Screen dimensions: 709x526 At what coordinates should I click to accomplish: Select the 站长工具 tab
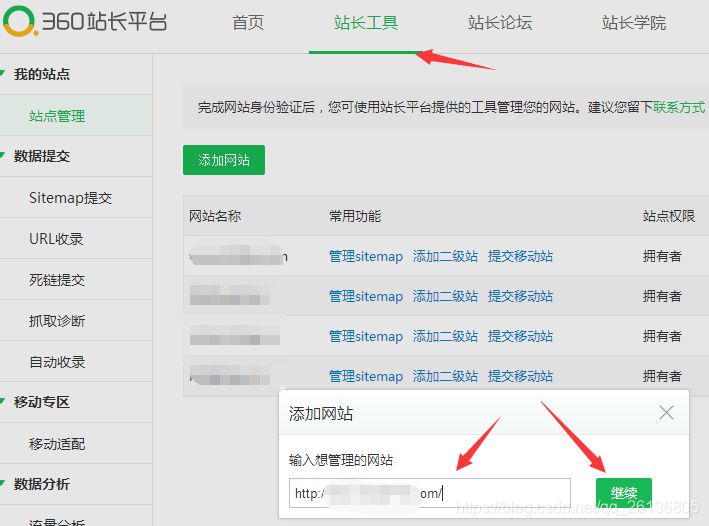point(366,23)
